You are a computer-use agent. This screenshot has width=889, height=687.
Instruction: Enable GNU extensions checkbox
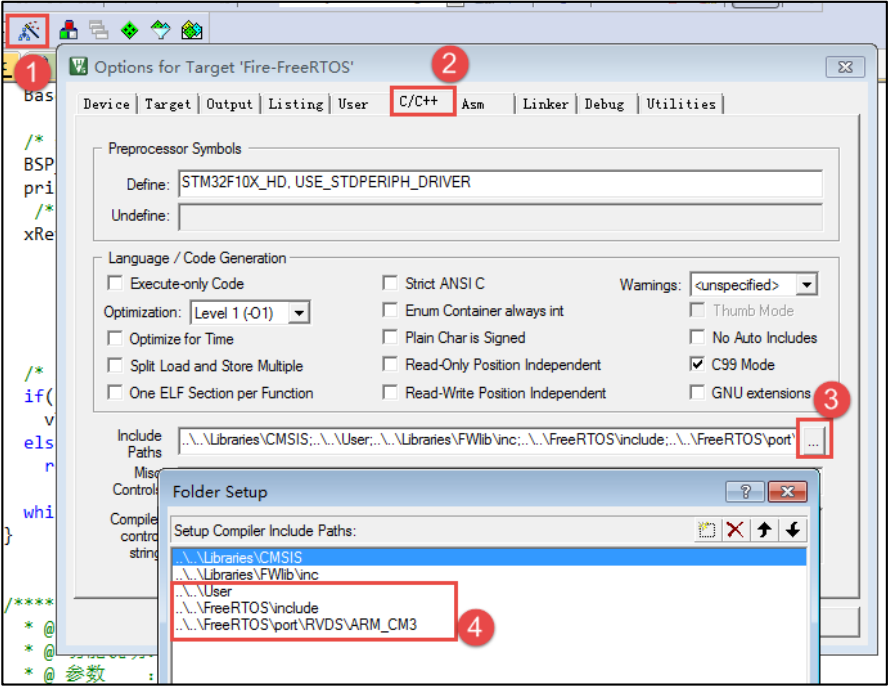(697, 392)
